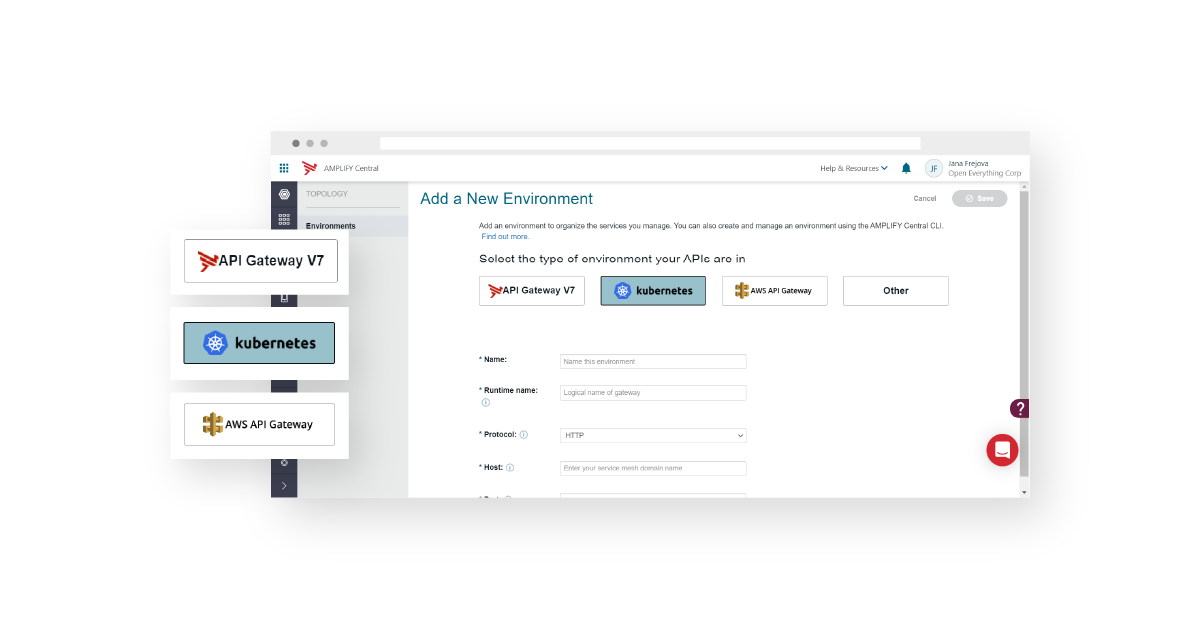Screen dimensions: 1201x628
Task: Open the red chat widget button
Action: [1002, 450]
